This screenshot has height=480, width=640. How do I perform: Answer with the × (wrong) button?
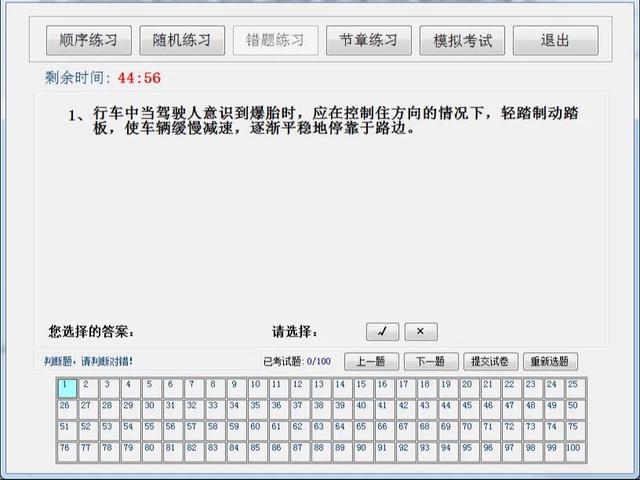421,331
